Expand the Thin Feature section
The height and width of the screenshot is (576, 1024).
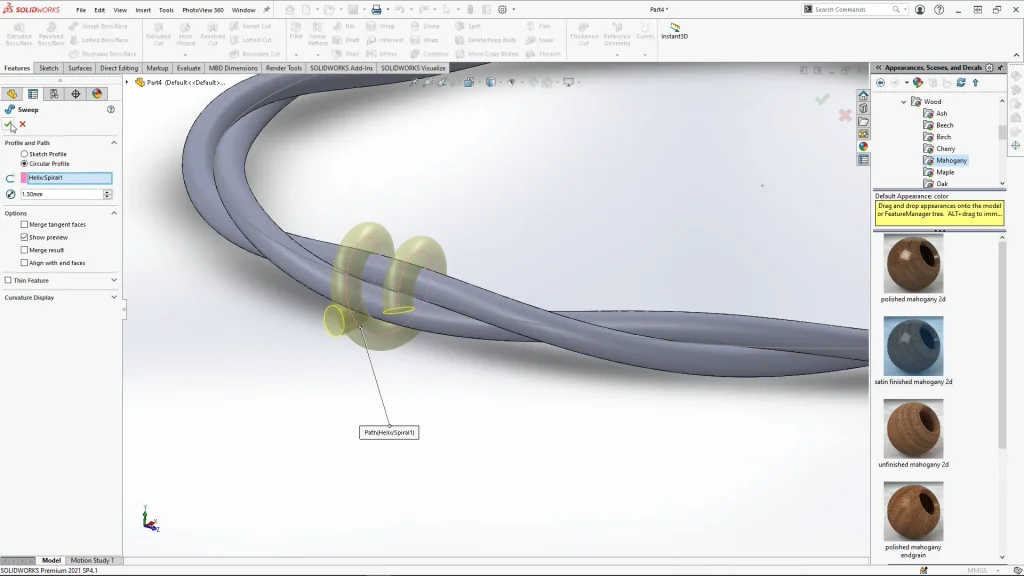(x=113, y=280)
